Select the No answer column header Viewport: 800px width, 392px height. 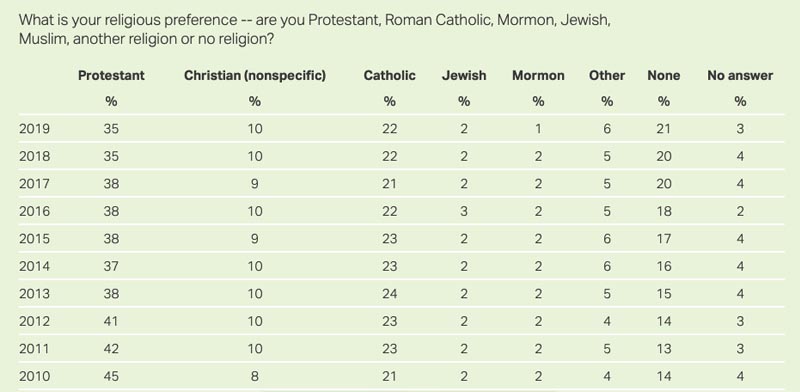click(740, 76)
